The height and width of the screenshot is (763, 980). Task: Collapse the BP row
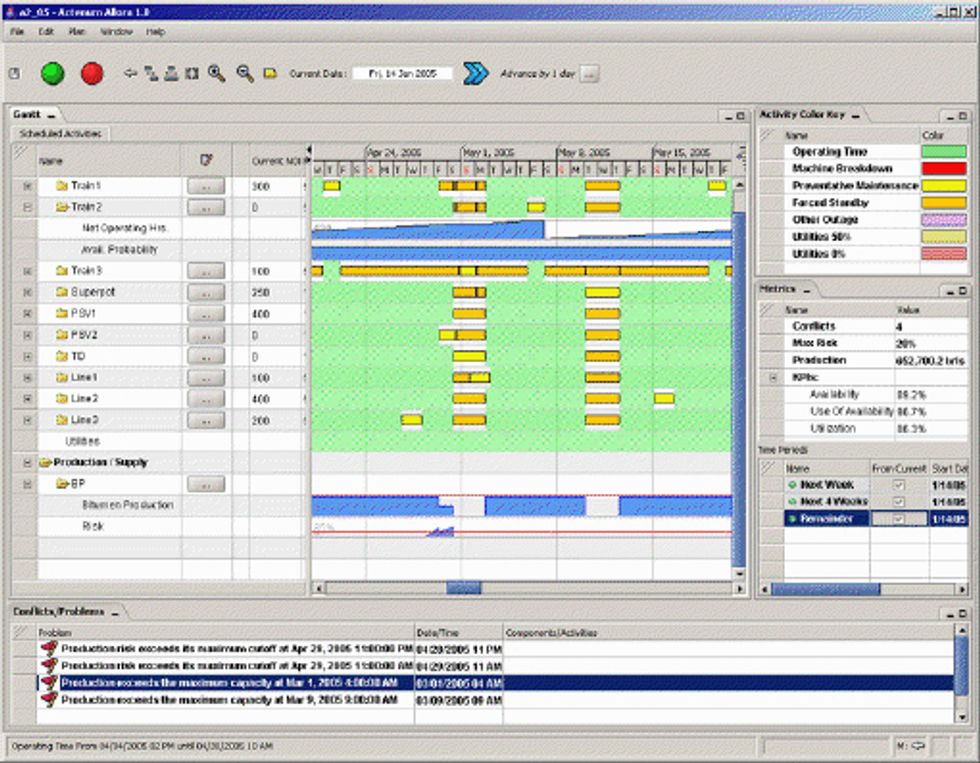[x=27, y=484]
